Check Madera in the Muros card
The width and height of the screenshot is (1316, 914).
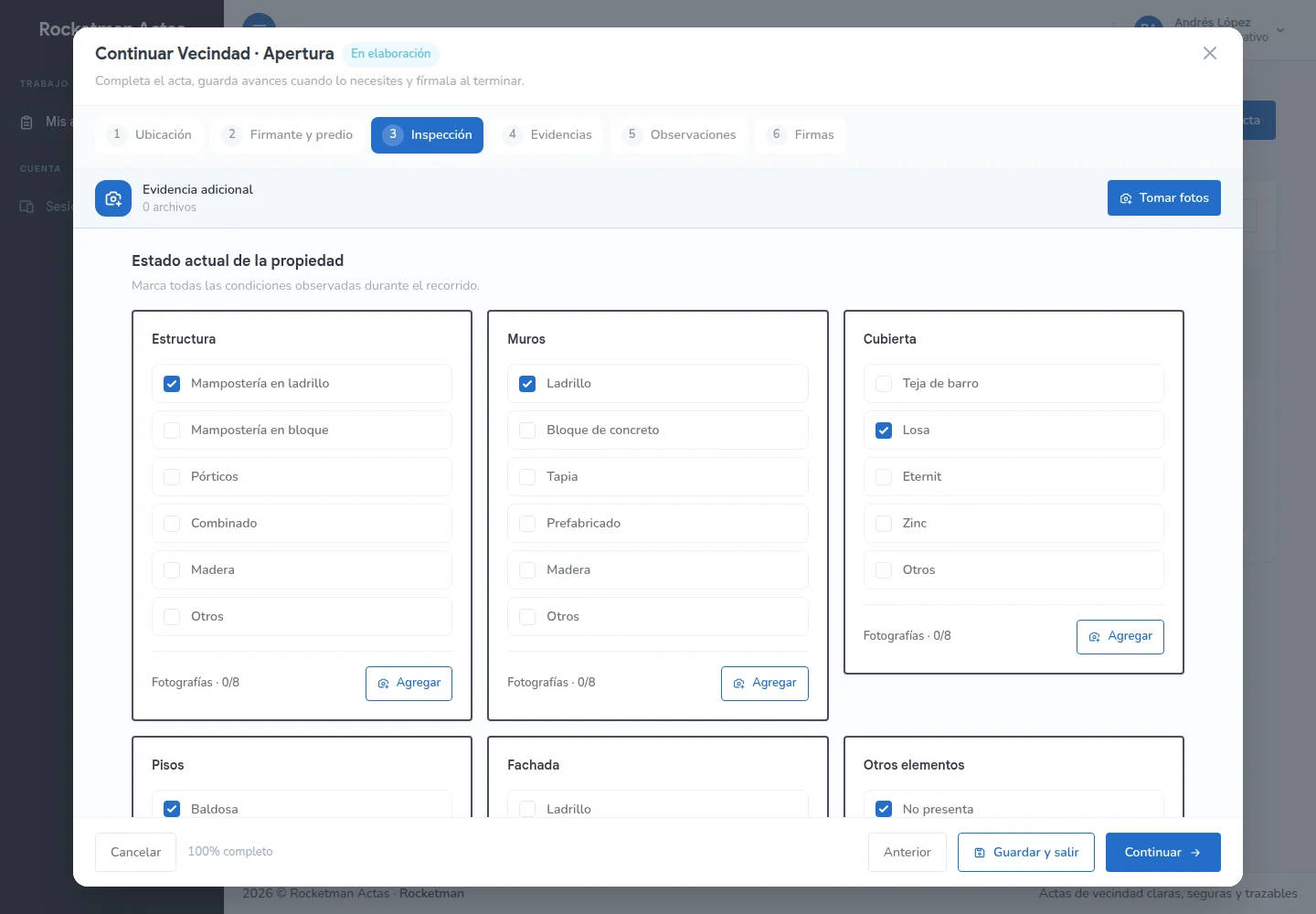(x=527, y=570)
